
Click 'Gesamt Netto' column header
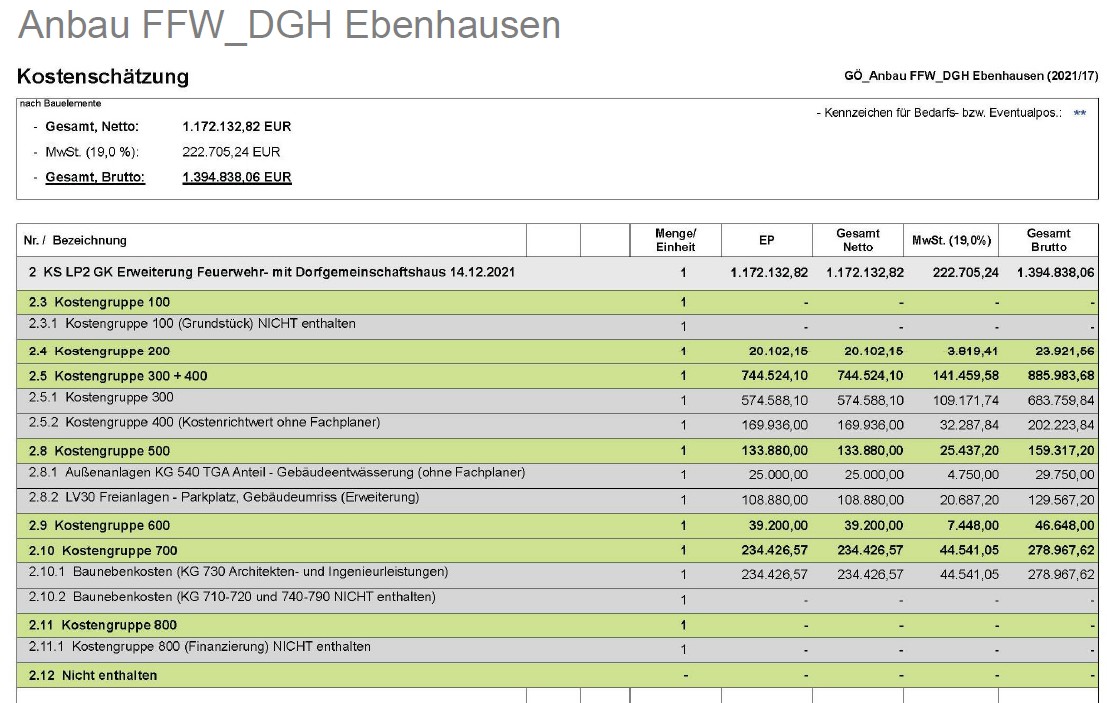858,240
